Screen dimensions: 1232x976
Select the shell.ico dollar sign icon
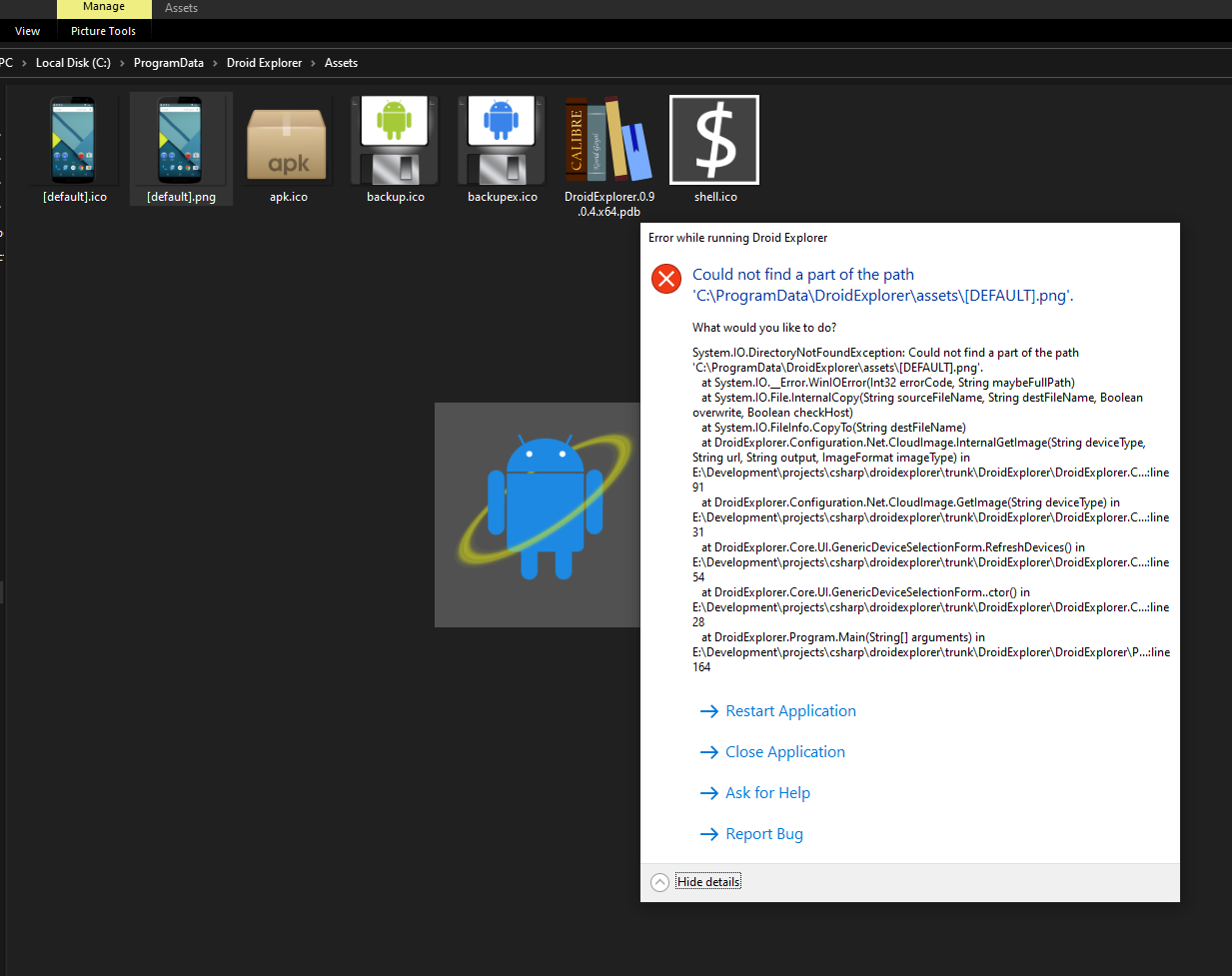714,140
